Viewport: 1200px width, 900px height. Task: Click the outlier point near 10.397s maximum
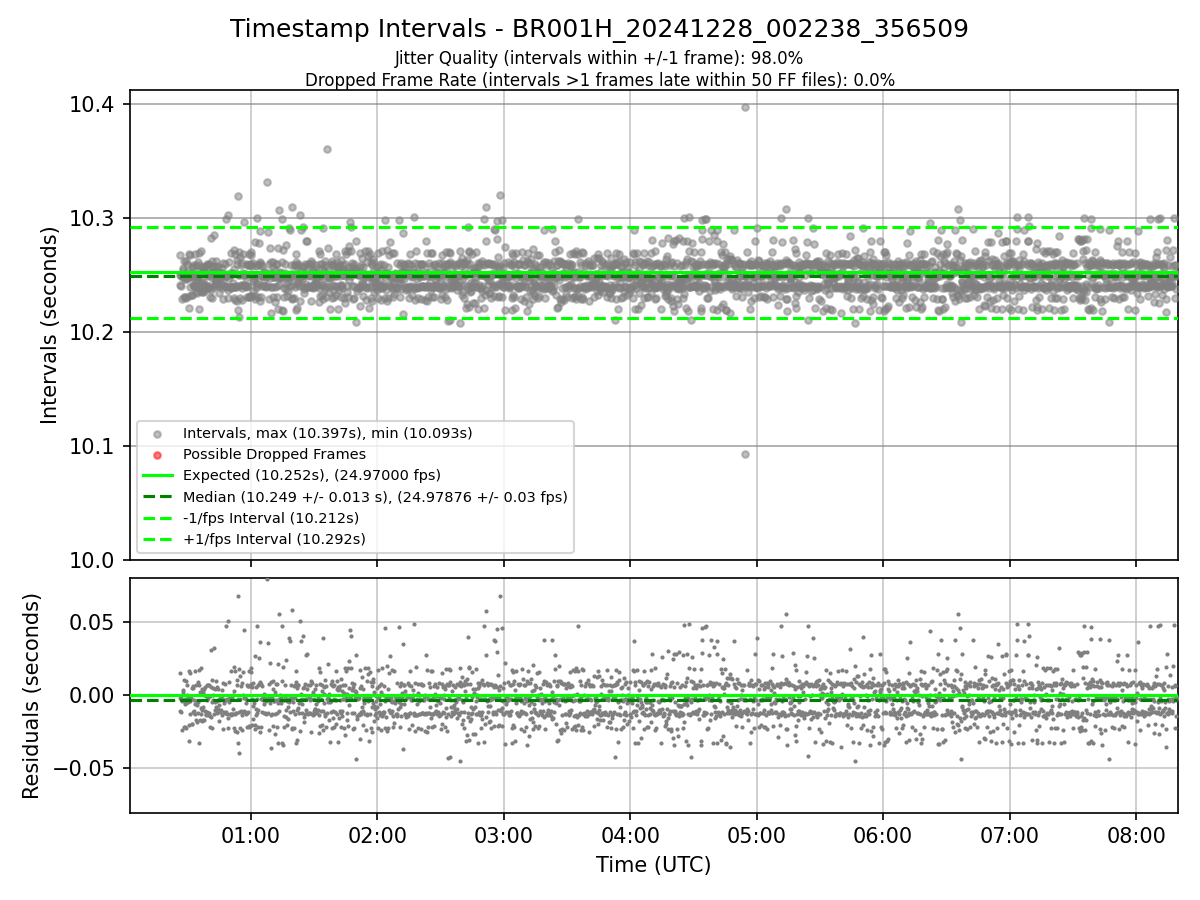745,107
